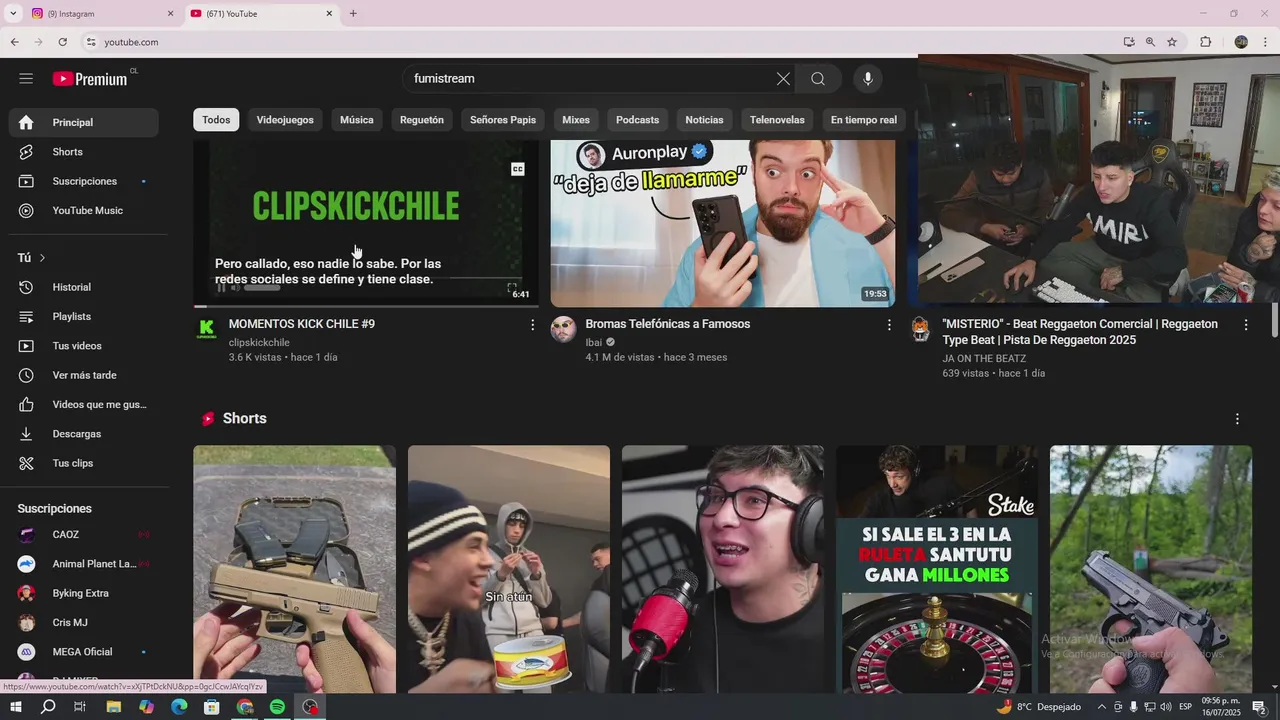Select the Videojuegos filter chip

(285, 120)
